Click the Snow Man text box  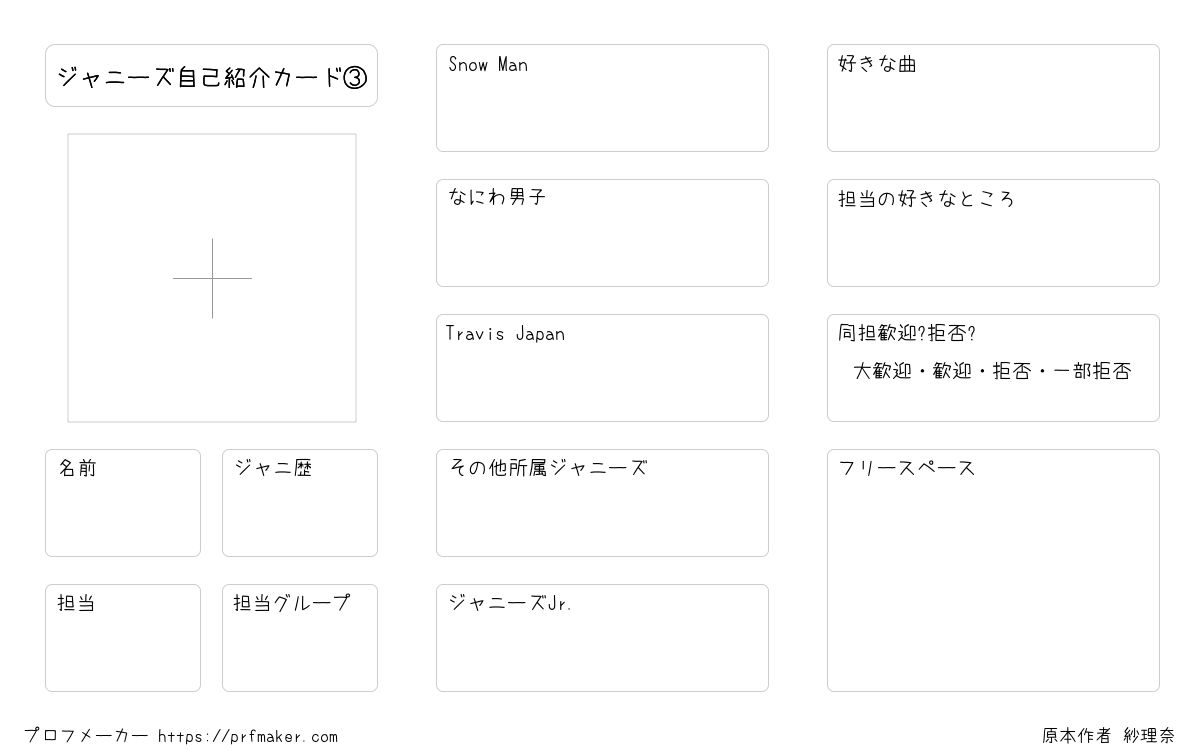(602, 98)
